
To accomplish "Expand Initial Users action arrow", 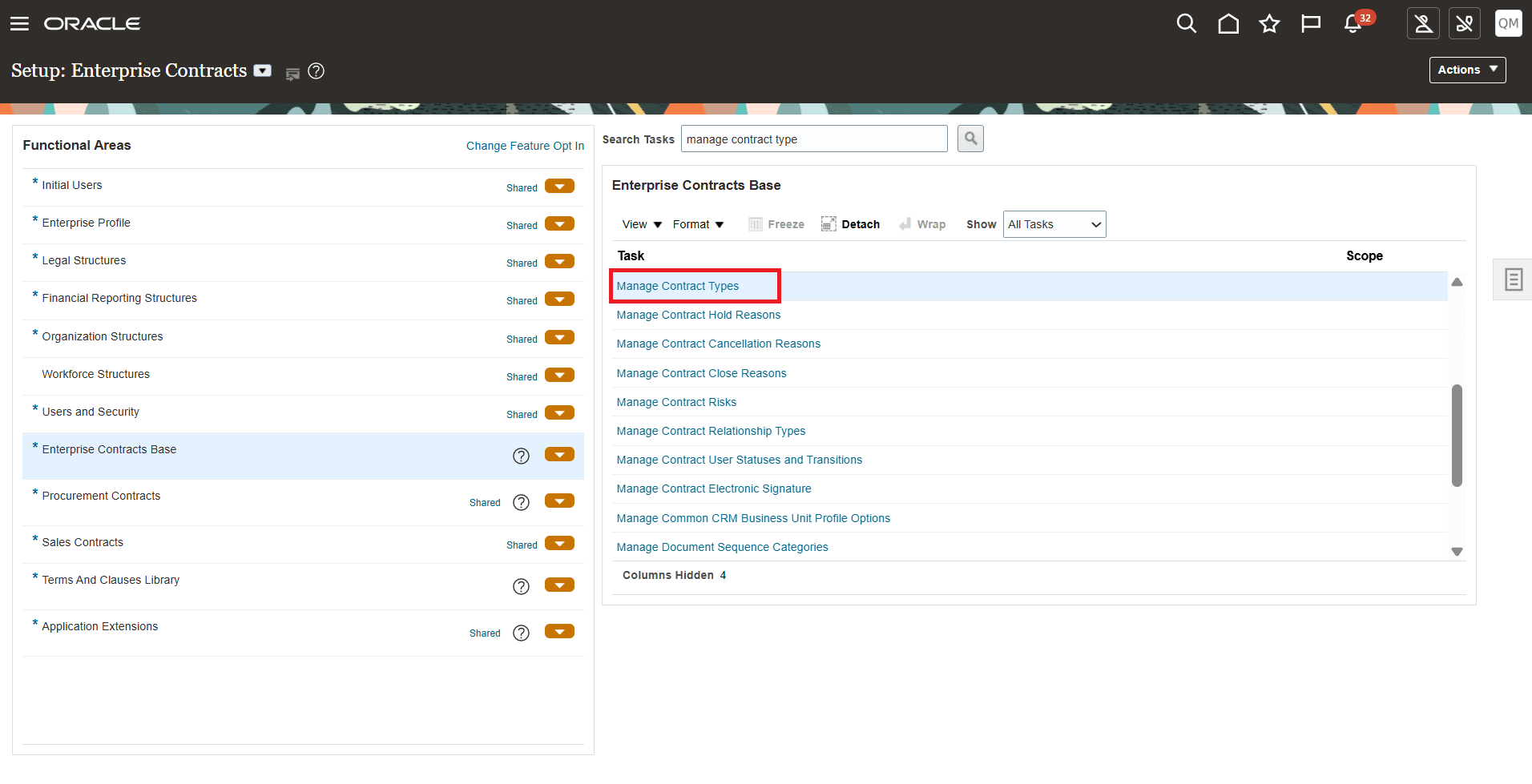I will [559, 186].
